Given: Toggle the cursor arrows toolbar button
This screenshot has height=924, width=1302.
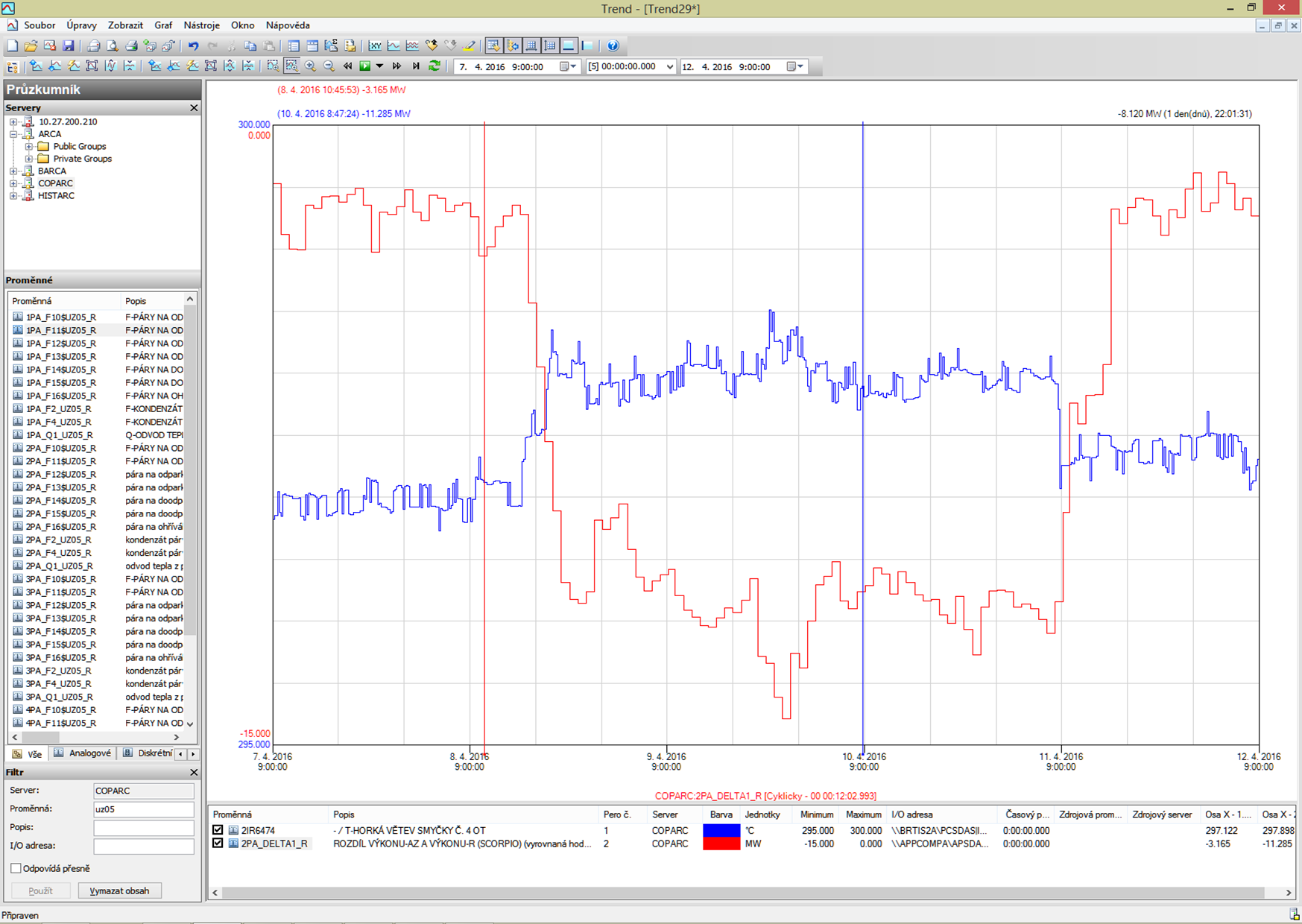Looking at the screenshot, I should tap(513, 45).
